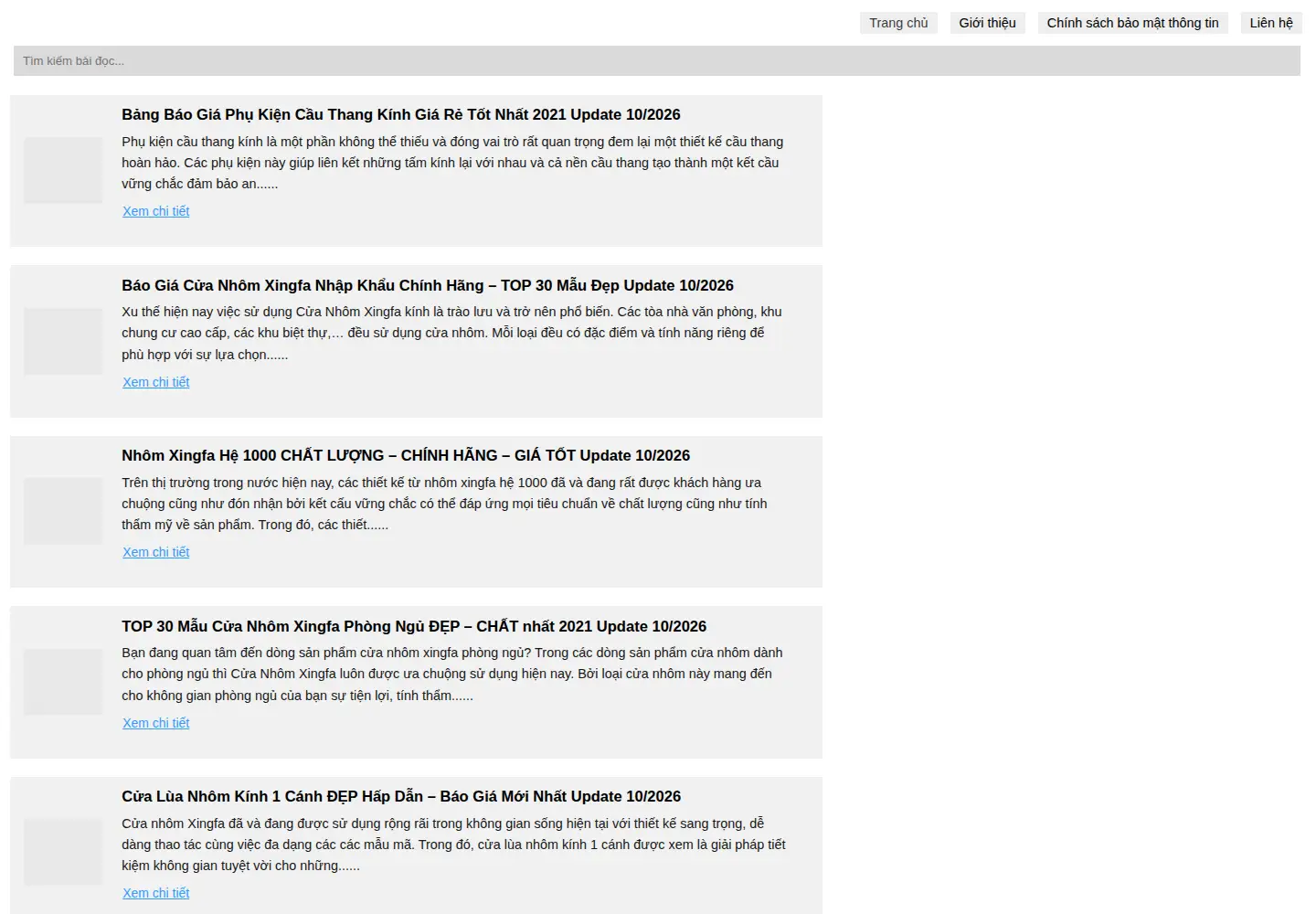
Task: Select thumbnail of Nhôm Xingfa Hệ 1000 article
Action: click(x=63, y=511)
